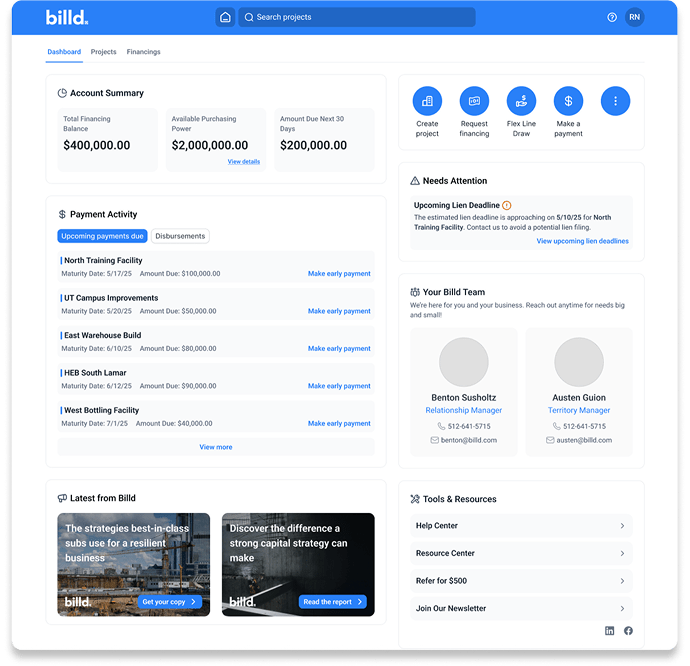Open the Facebook icon in the footer

(x=628, y=631)
